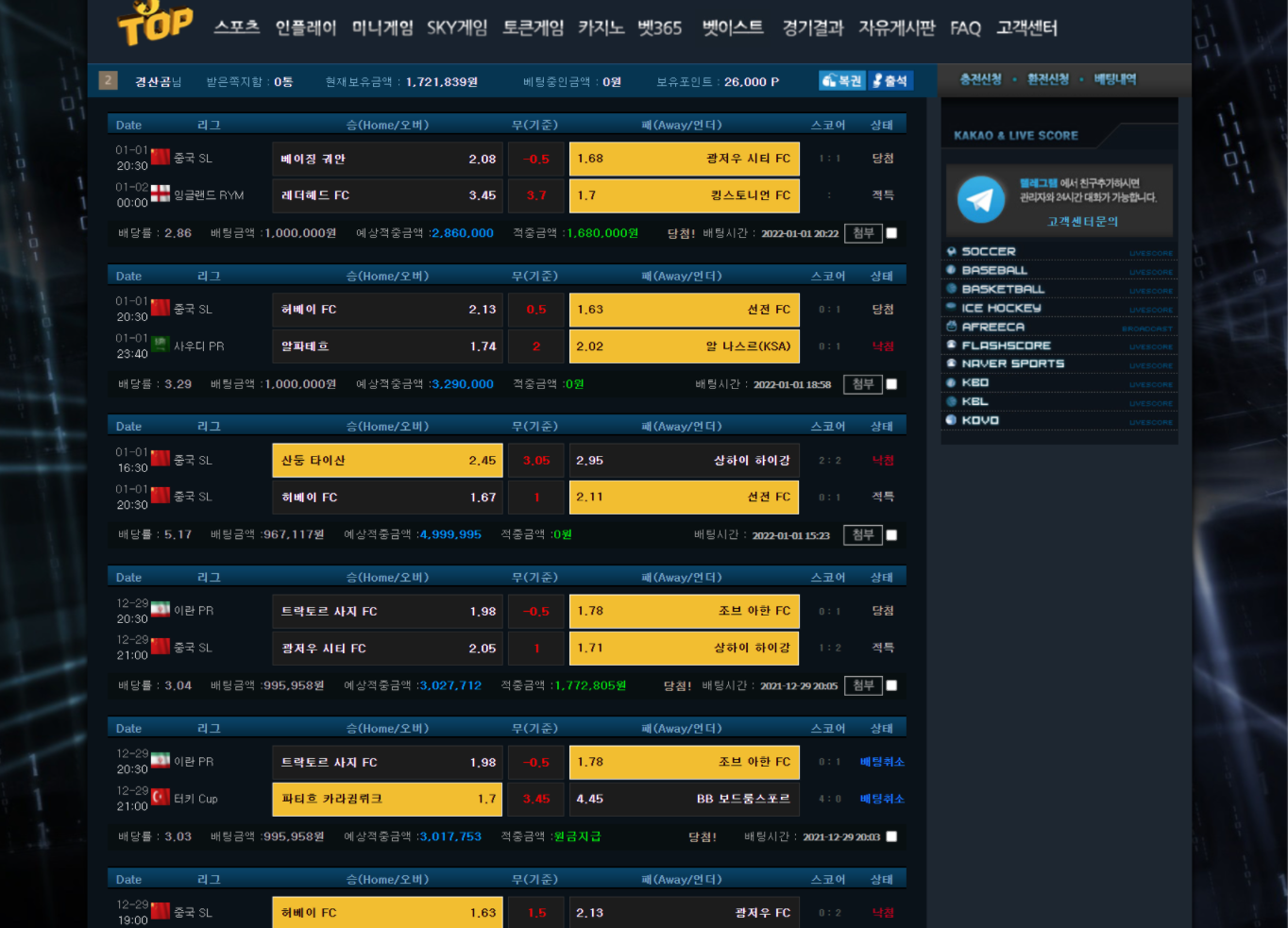
Task: Click the level 2 member badge
Action: coord(108,81)
